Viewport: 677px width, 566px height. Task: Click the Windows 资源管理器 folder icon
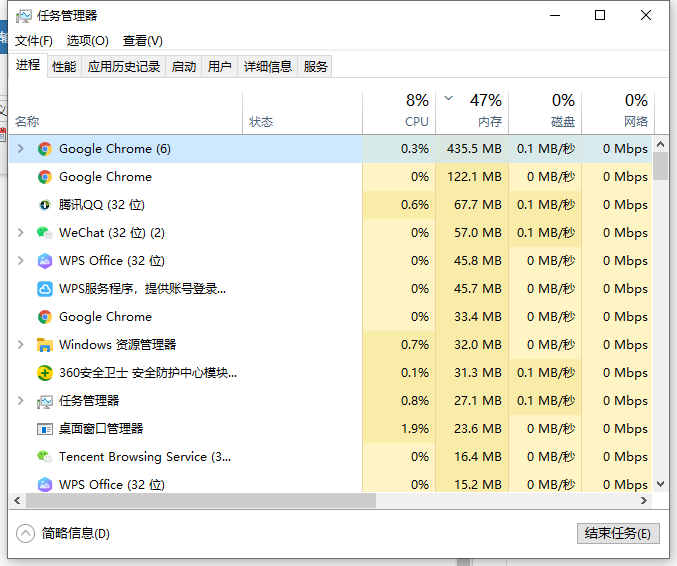click(x=44, y=345)
